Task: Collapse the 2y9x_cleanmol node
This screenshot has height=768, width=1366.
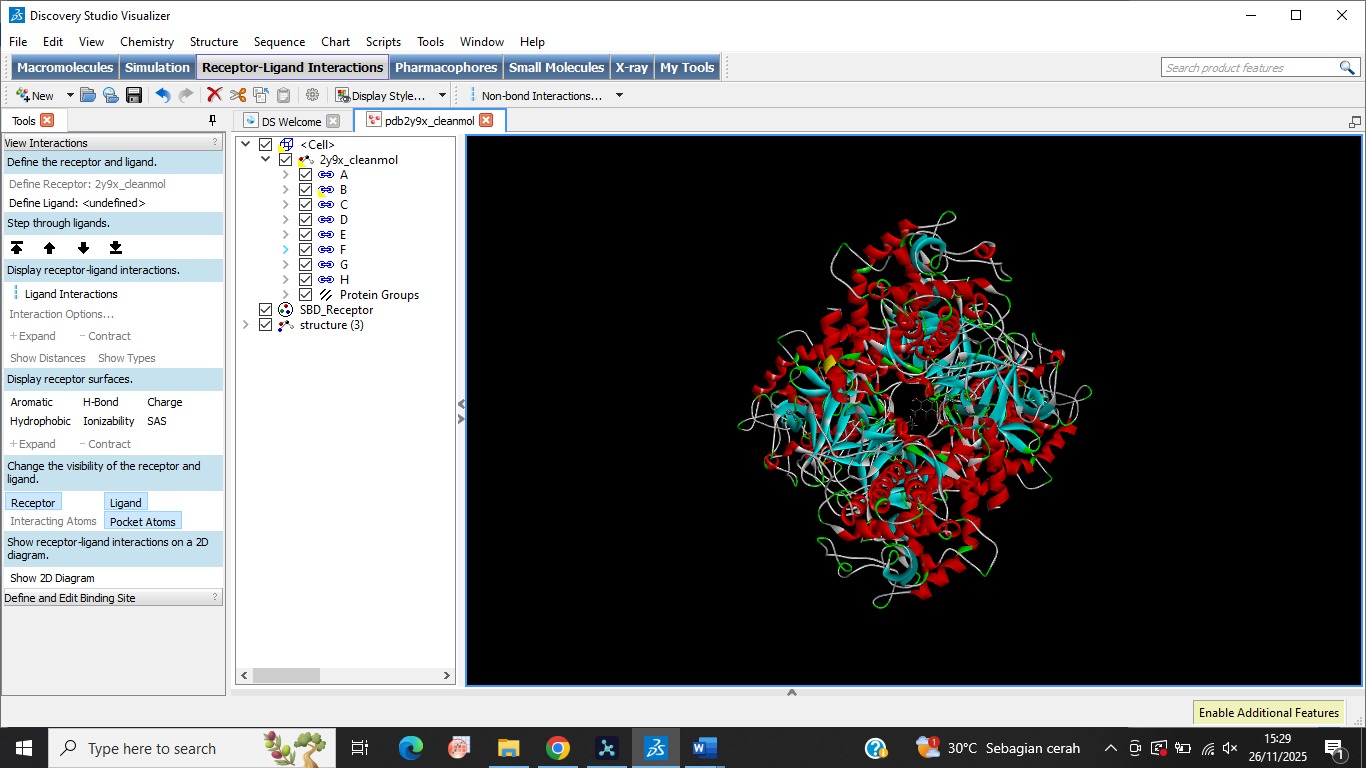Action: pyautogui.click(x=266, y=159)
